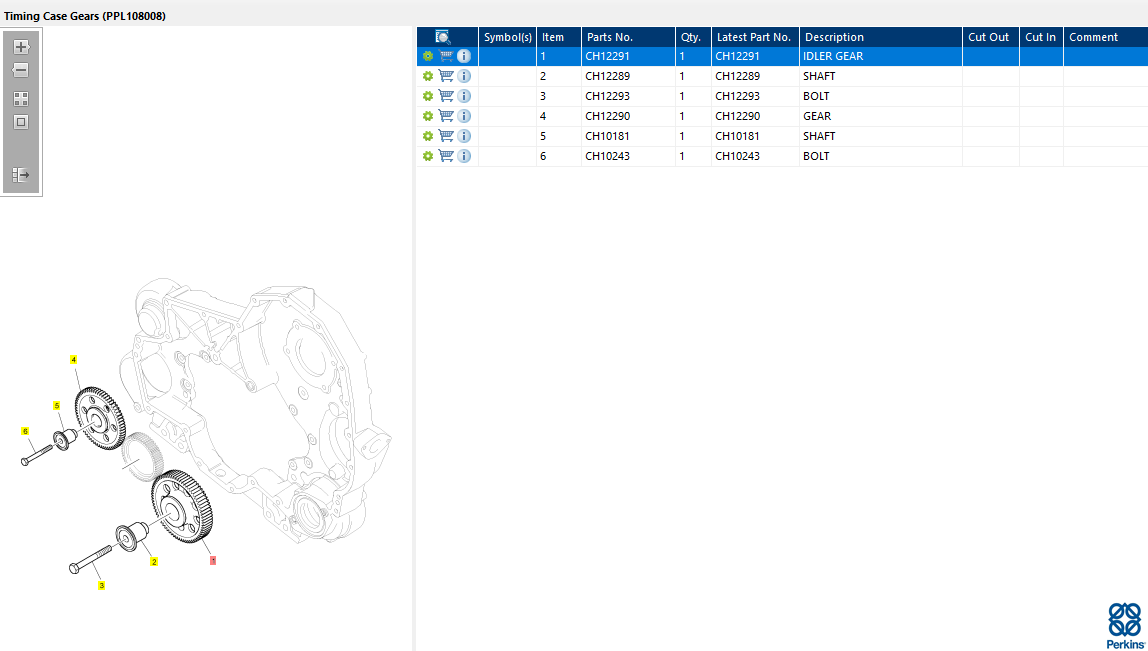Click the Description column header
The height and width of the screenshot is (651, 1148).
point(881,37)
